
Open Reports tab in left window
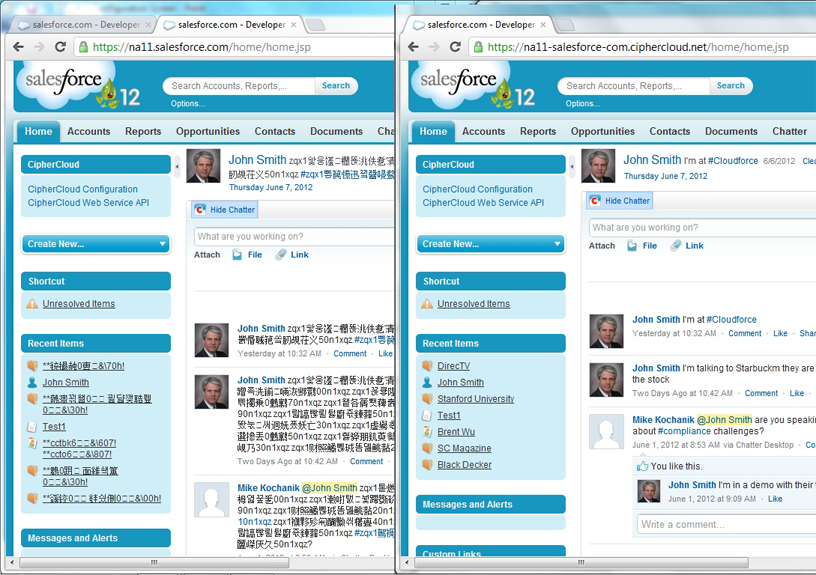(x=143, y=131)
